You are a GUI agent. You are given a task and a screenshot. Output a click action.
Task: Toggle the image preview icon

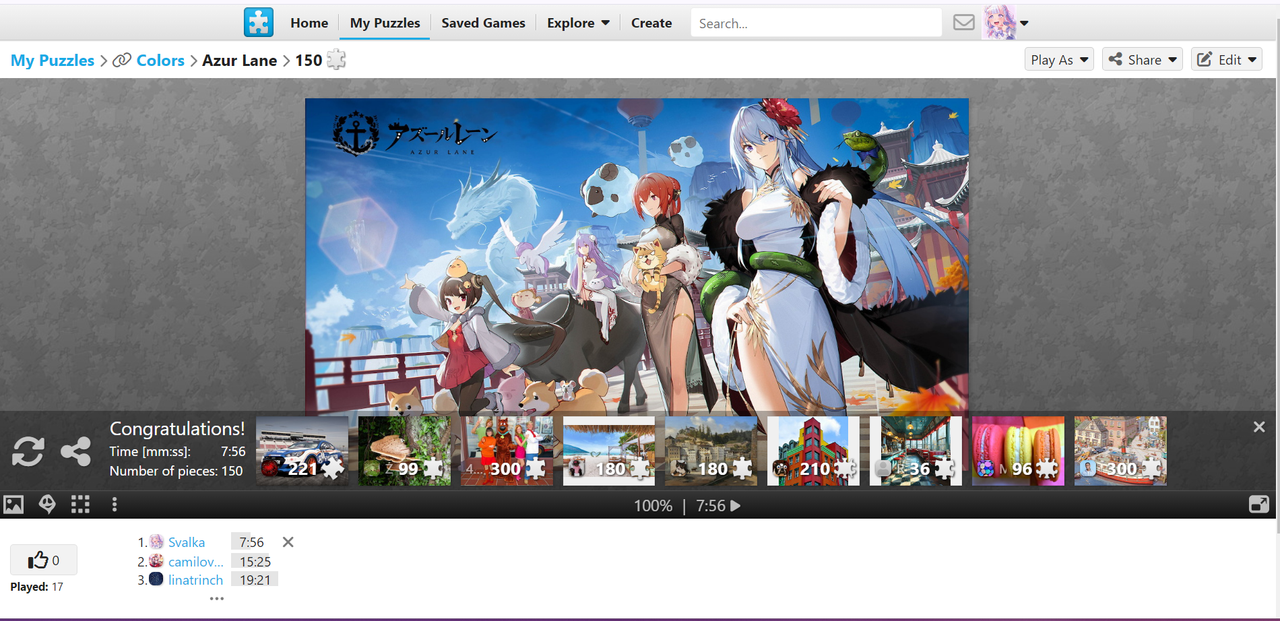[13, 504]
